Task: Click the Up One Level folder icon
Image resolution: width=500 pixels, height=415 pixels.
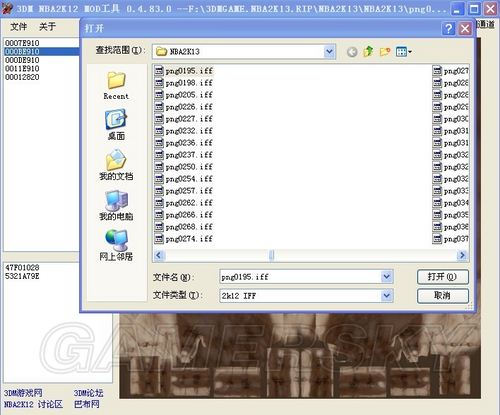Action: point(368,52)
